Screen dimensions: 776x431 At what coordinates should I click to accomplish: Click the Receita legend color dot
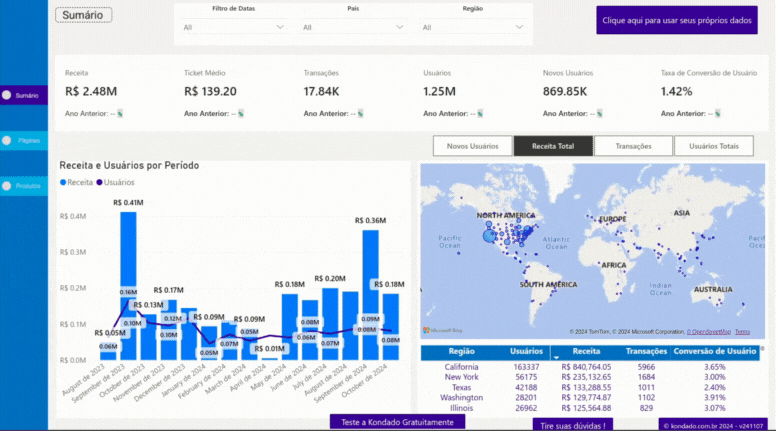click(63, 183)
